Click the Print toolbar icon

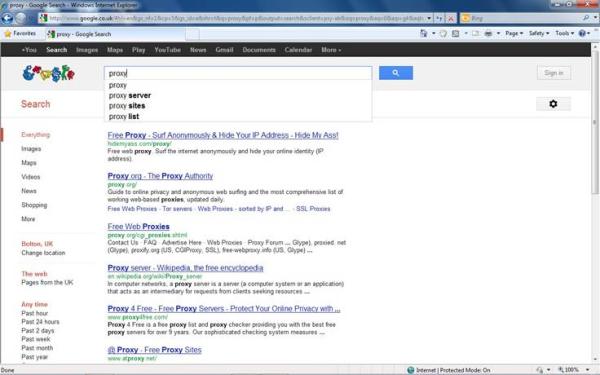tap(488, 33)
